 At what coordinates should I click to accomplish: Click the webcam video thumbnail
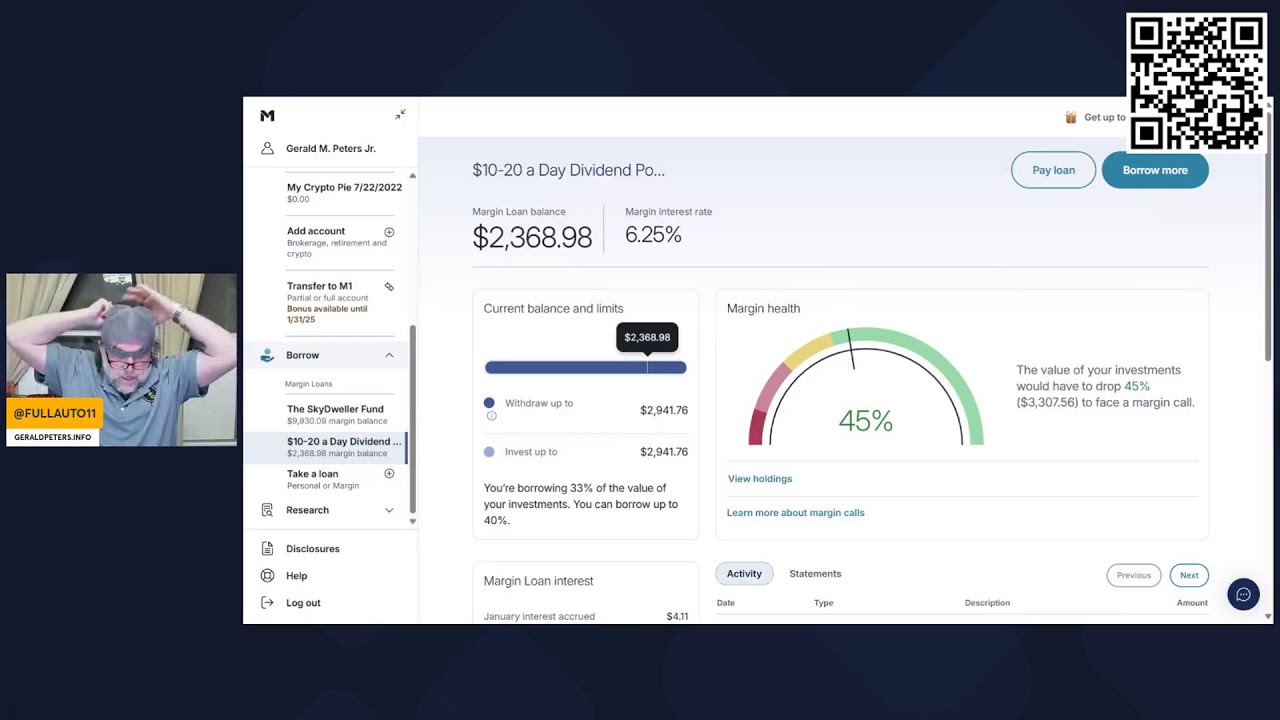pos(121,360)
